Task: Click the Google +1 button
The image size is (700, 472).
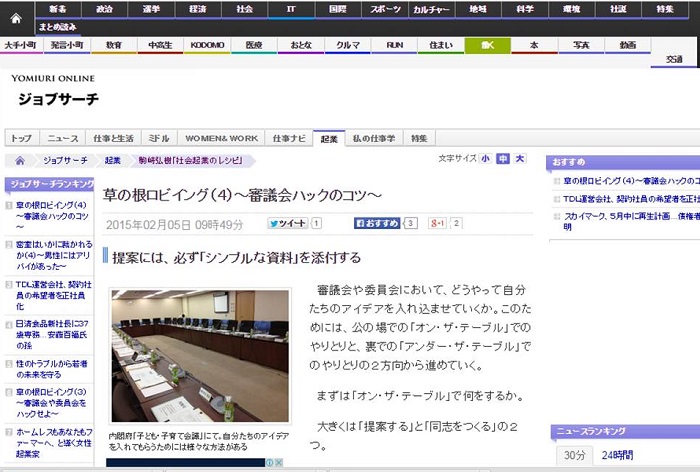Action: (x=437, y=223)
